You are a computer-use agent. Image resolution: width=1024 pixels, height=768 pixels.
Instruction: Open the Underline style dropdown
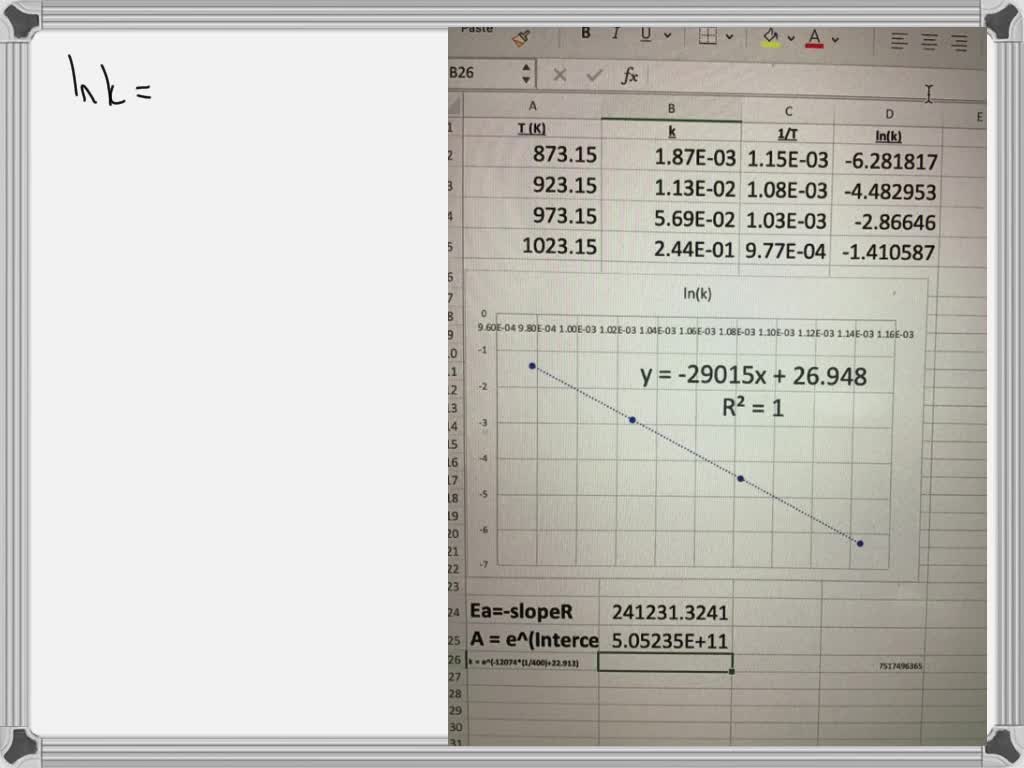pos(667,37)
